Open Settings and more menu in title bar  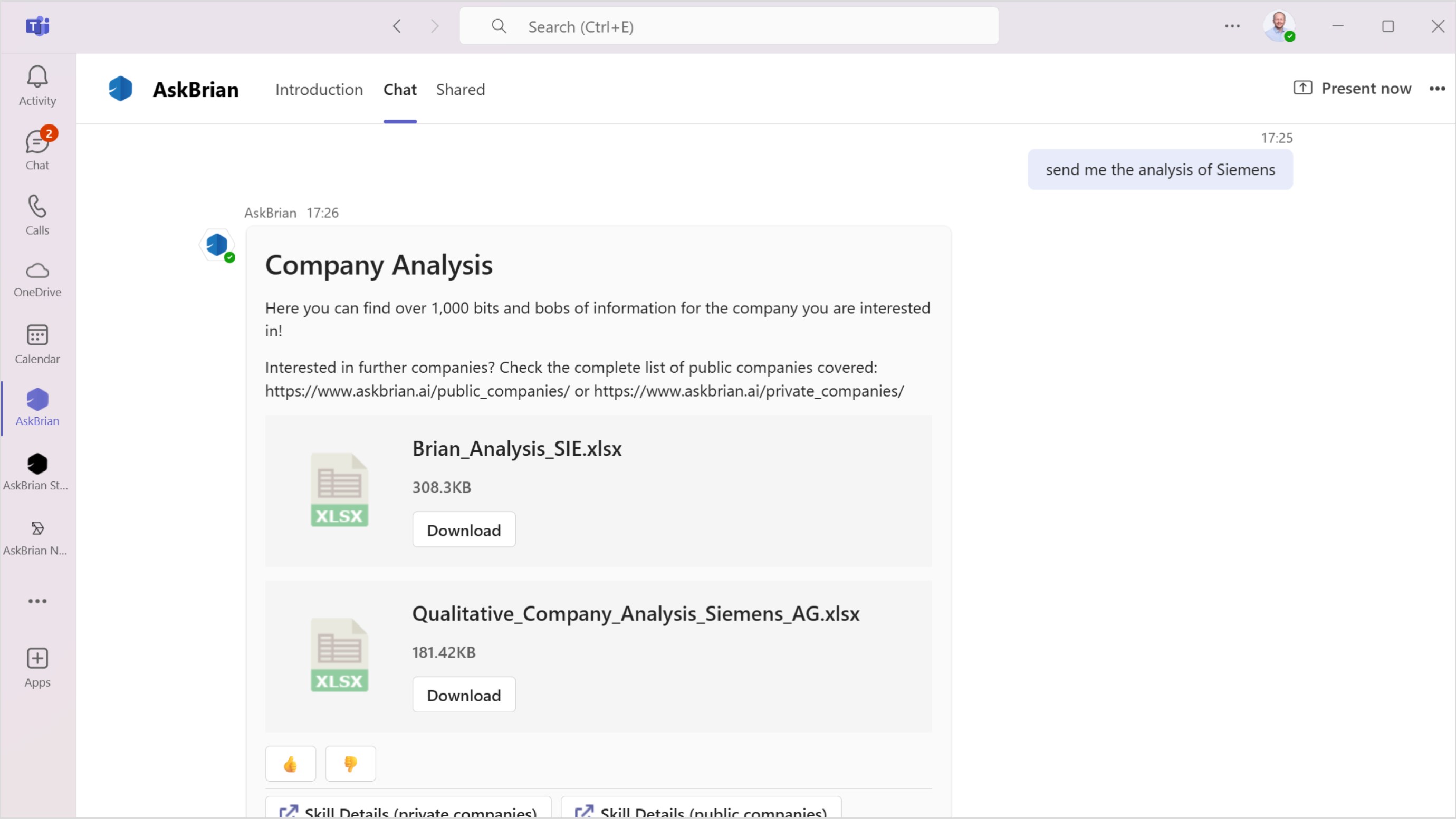coord(1232,26)
